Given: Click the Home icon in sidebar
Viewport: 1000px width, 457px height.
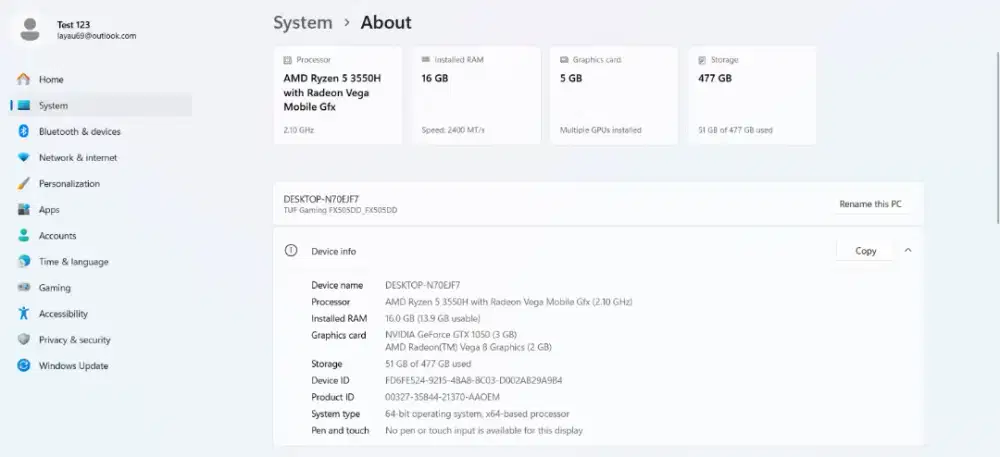Looking at the screenshot, I should [x=24, y=79].
